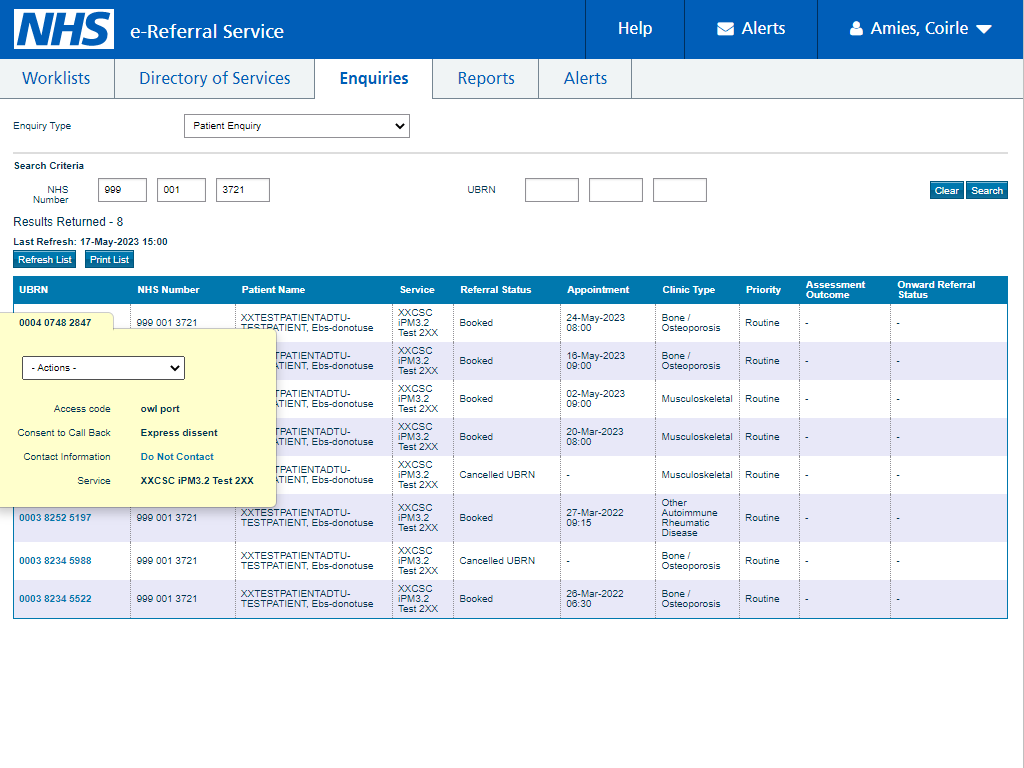Image resolution: width=1024 pixels, height=768 pixels.
Task: Open the Enquiry Type dropdown
Action: pyautogui.click(x=297, y=126)
